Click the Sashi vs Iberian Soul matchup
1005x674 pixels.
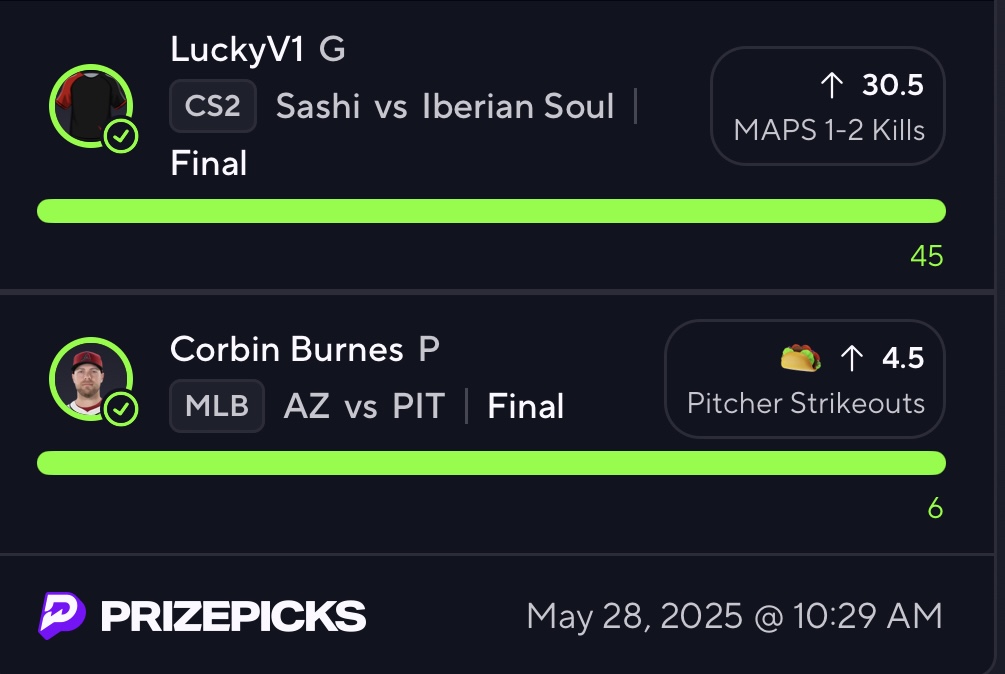[445, 106]
